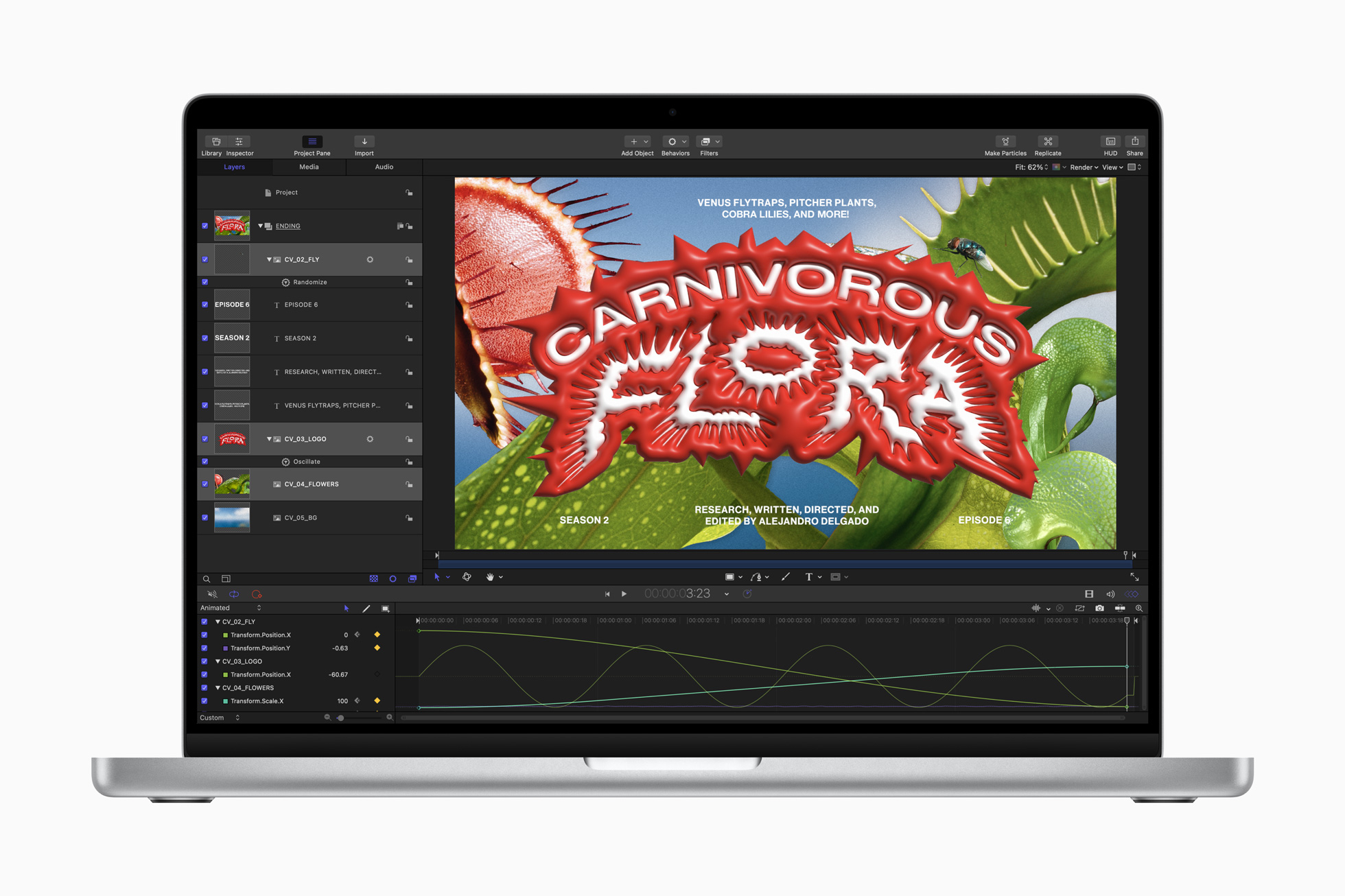Viewport: 1345px width, 896px height.
Task: Switch to the Audio tab
Action: [384, 167]
